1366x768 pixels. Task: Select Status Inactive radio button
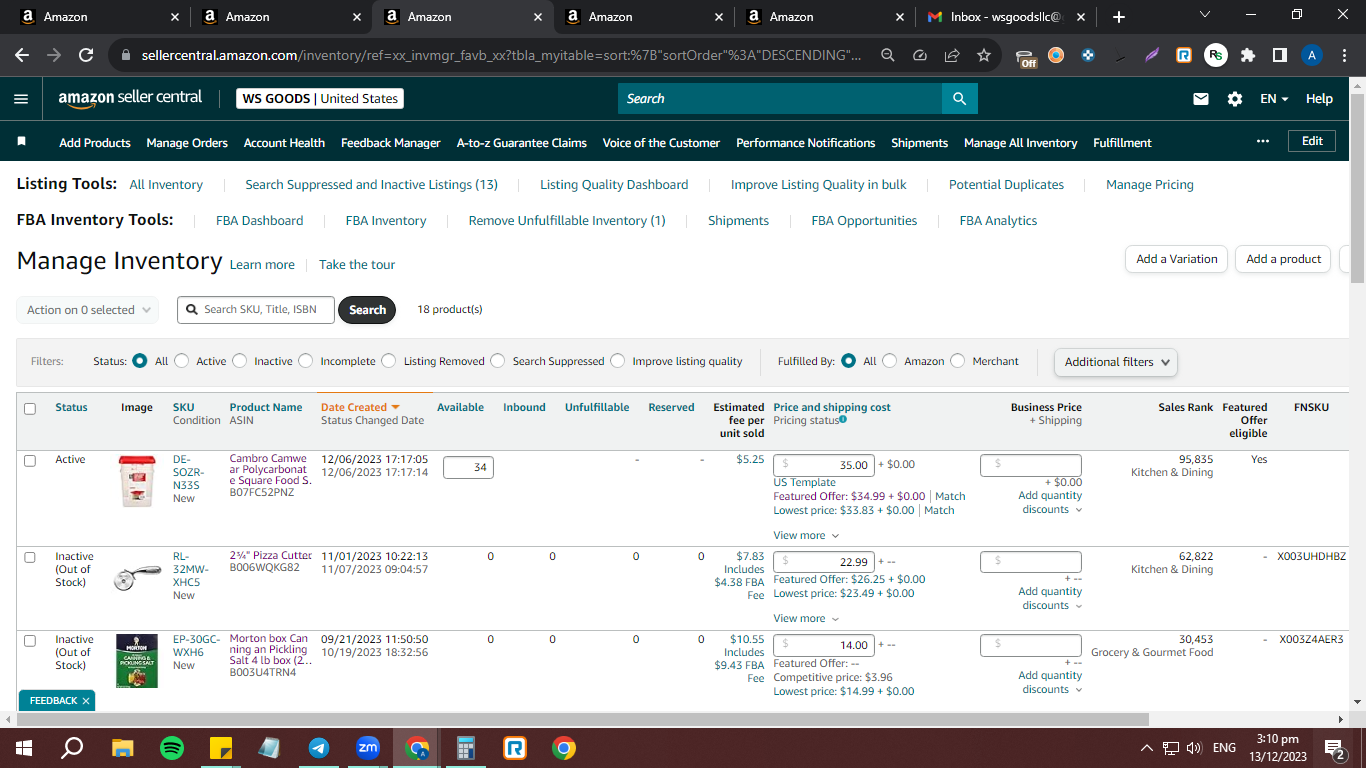pyautogui.click(x=240, y=361)
